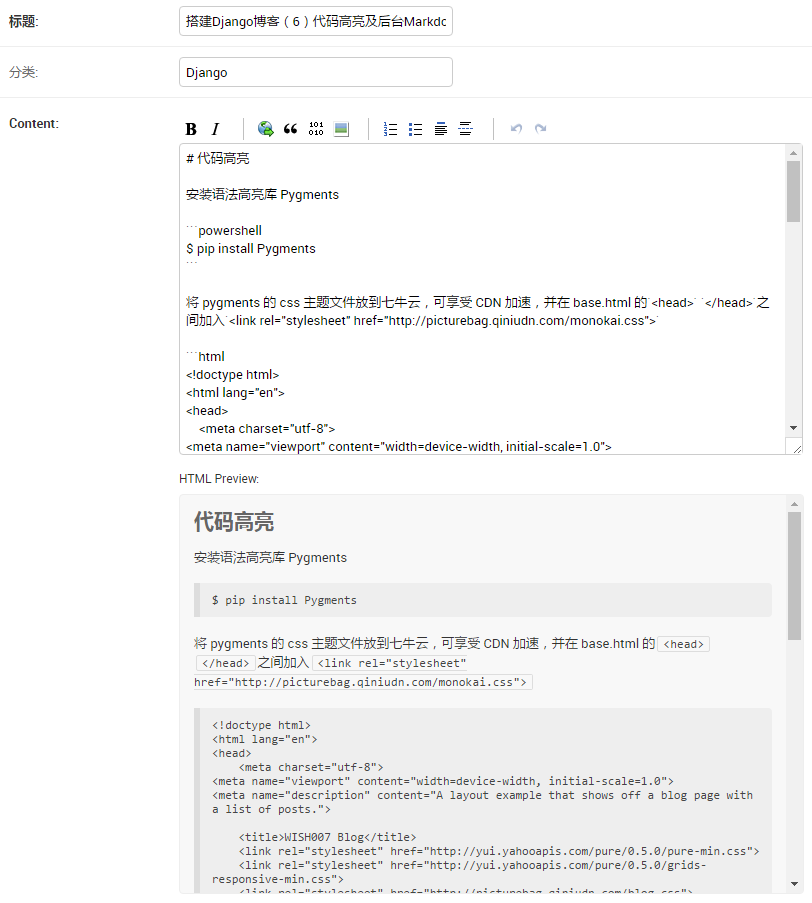This screenshot has height=903, width=812.
Task: Click the 标题 title input field
Action: point(315,21)
